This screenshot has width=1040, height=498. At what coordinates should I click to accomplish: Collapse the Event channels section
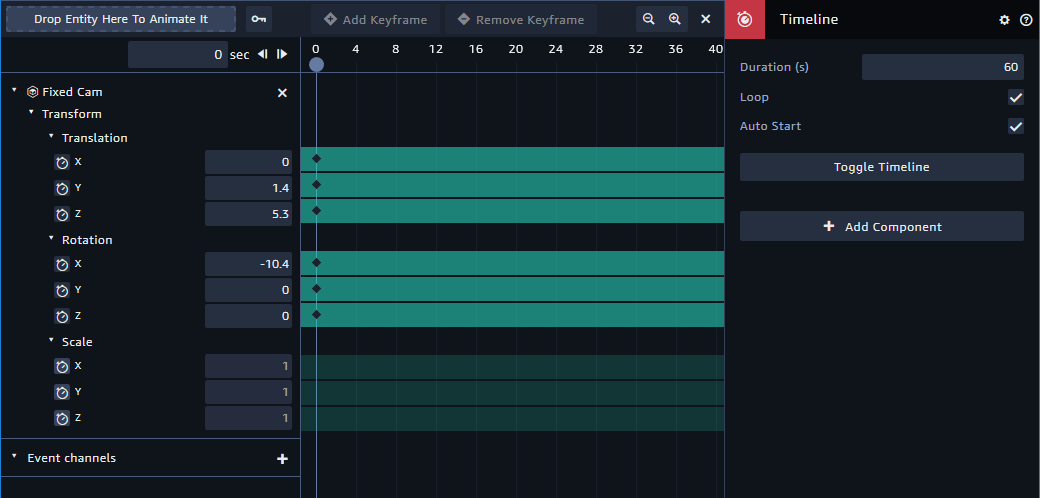[x=15, y=456]
